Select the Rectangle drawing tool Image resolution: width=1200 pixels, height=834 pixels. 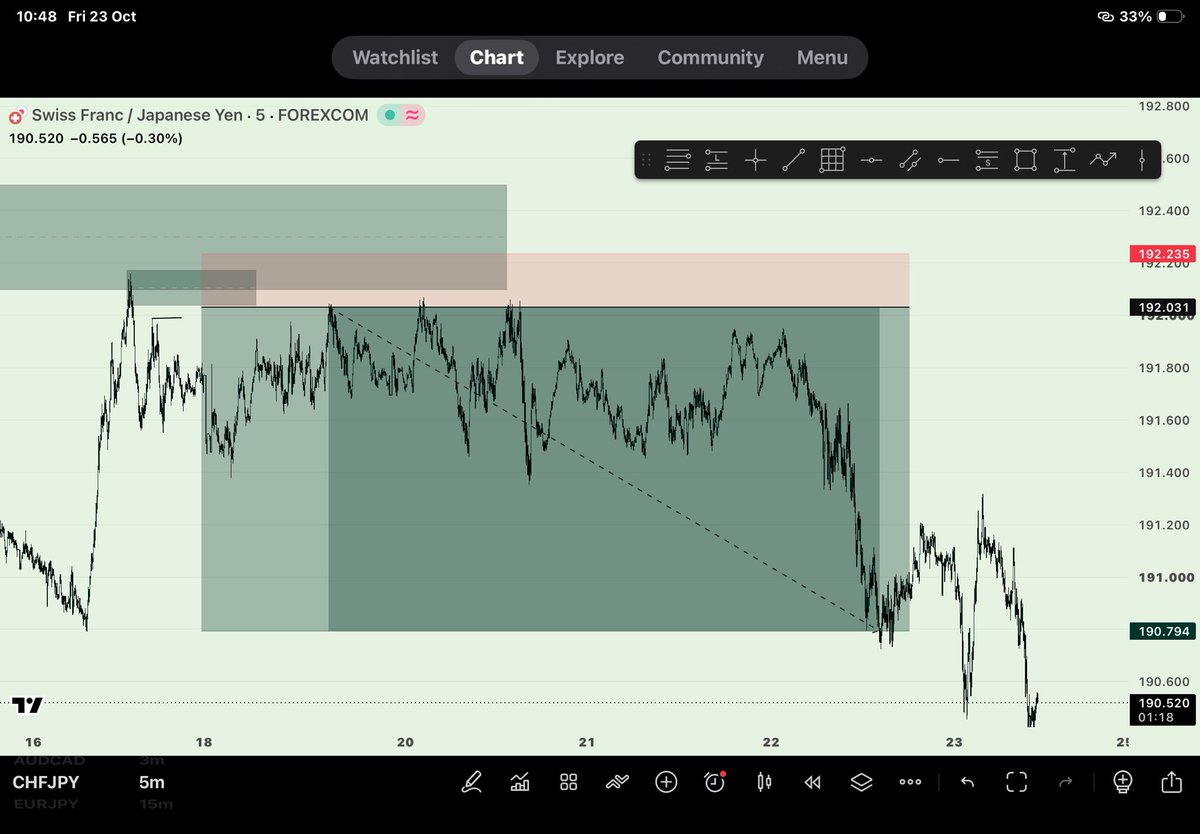coord(1025,160)
